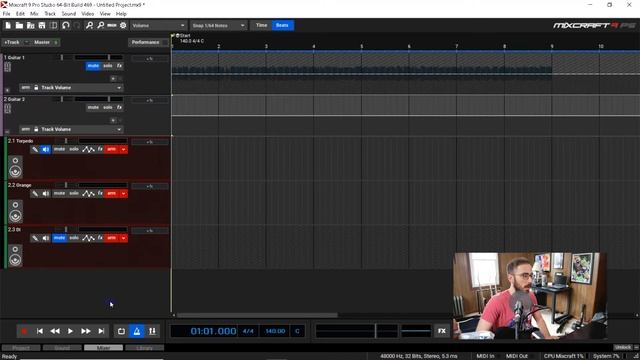
Task: Jump to the end of project
Action: coord(101,331)
